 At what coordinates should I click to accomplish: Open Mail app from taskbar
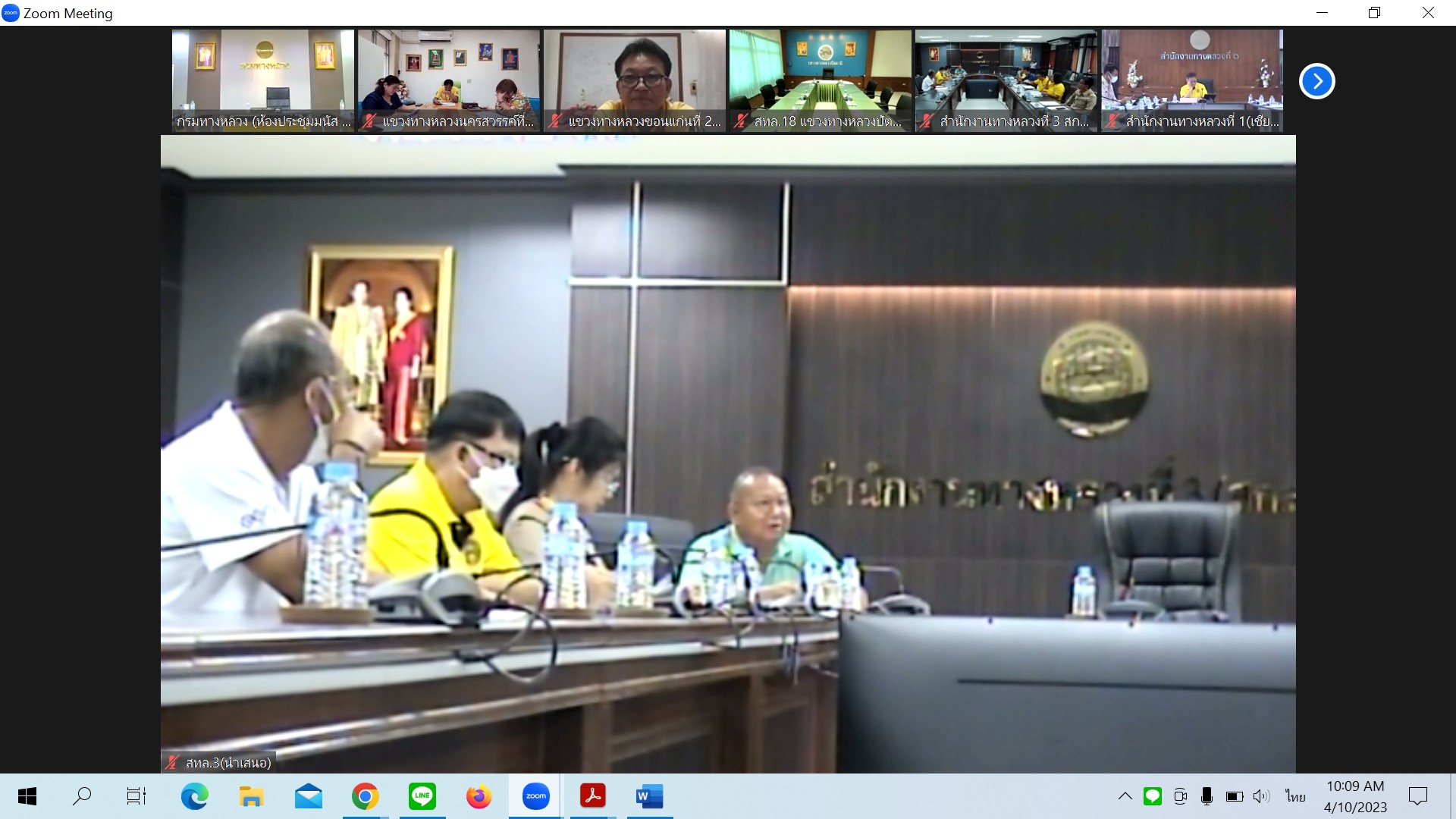coord(308,796)
